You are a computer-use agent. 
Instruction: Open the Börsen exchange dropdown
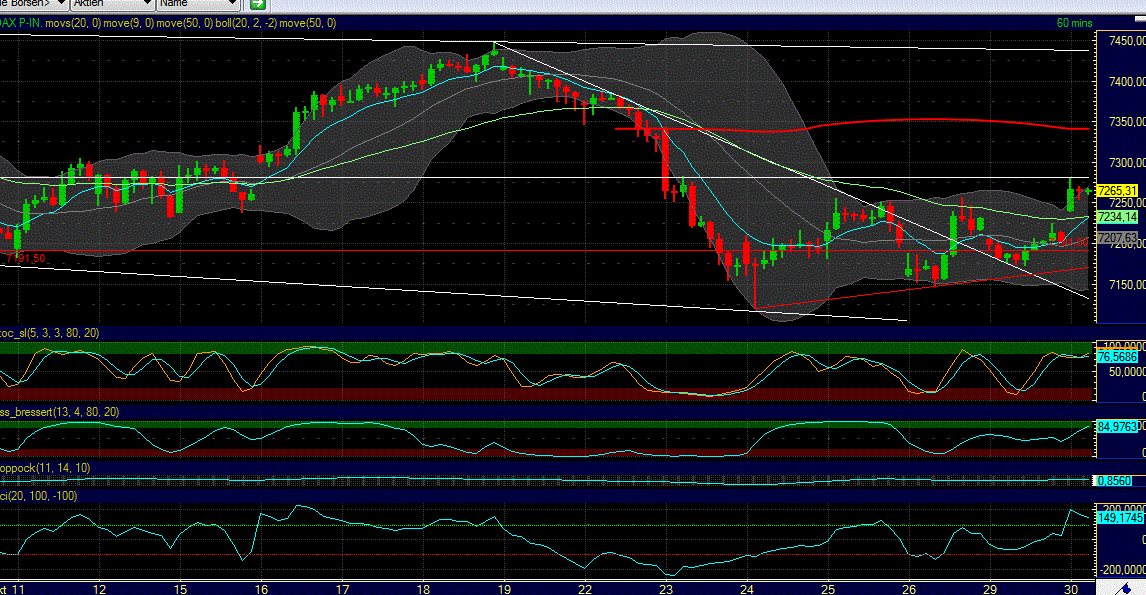[34, 4]
